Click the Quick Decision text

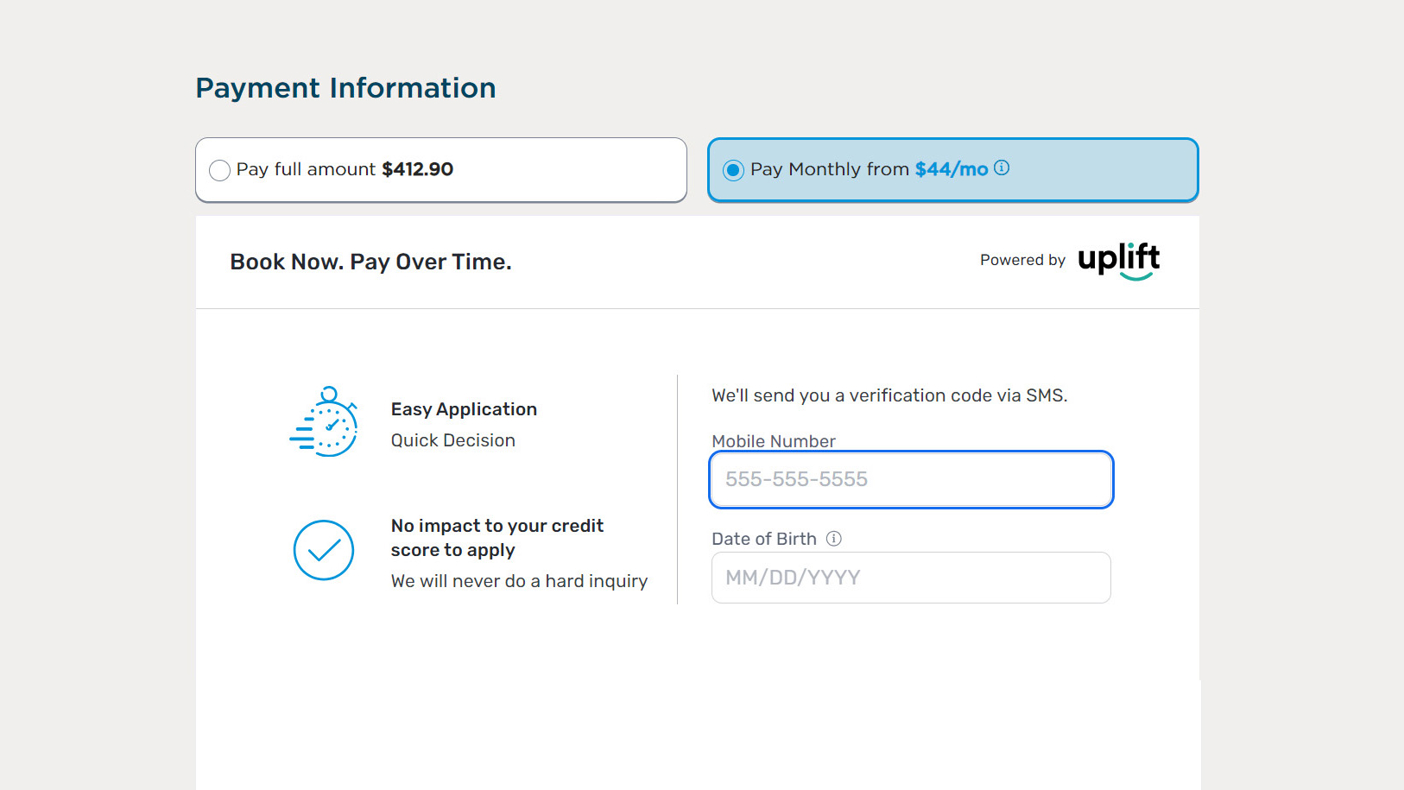pyautogui.click(x=453, y=440)
